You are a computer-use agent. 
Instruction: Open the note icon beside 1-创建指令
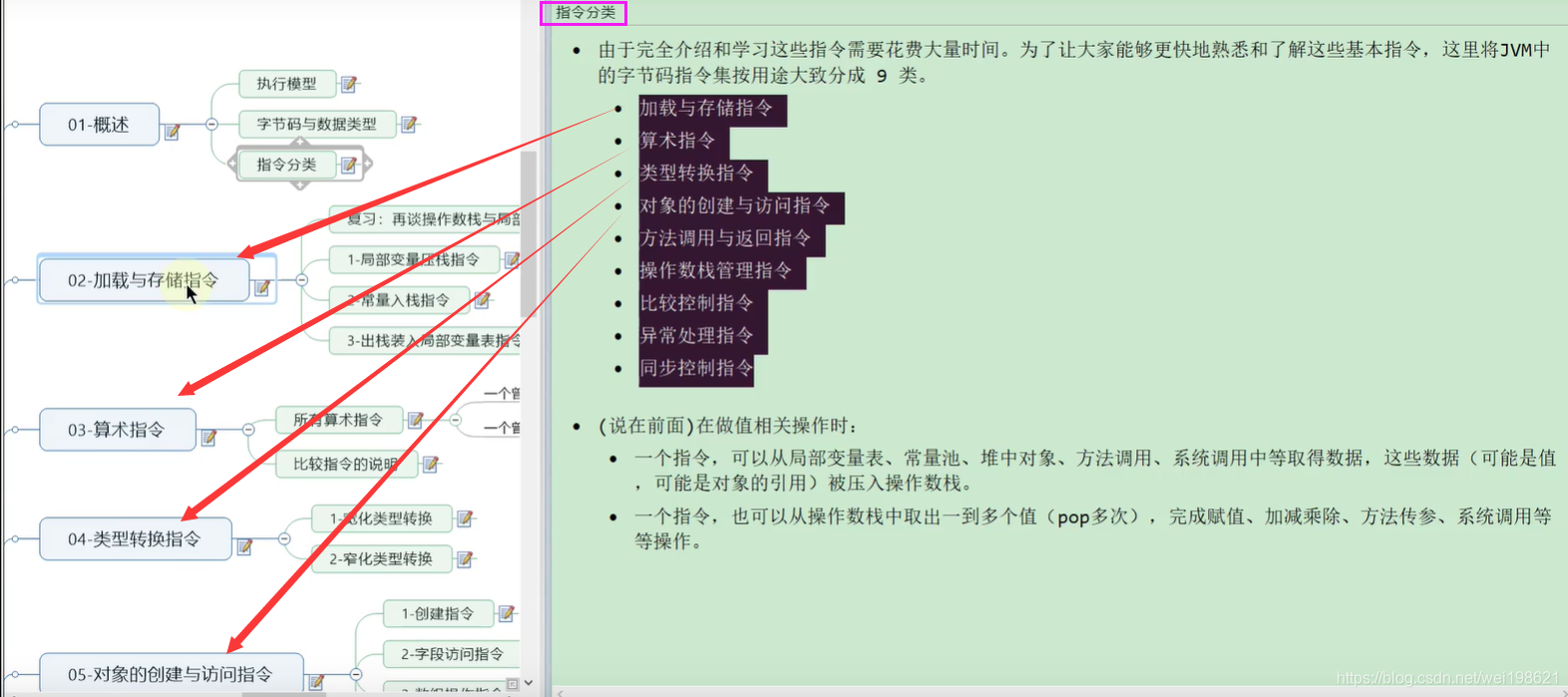click(x=507, y=613)
